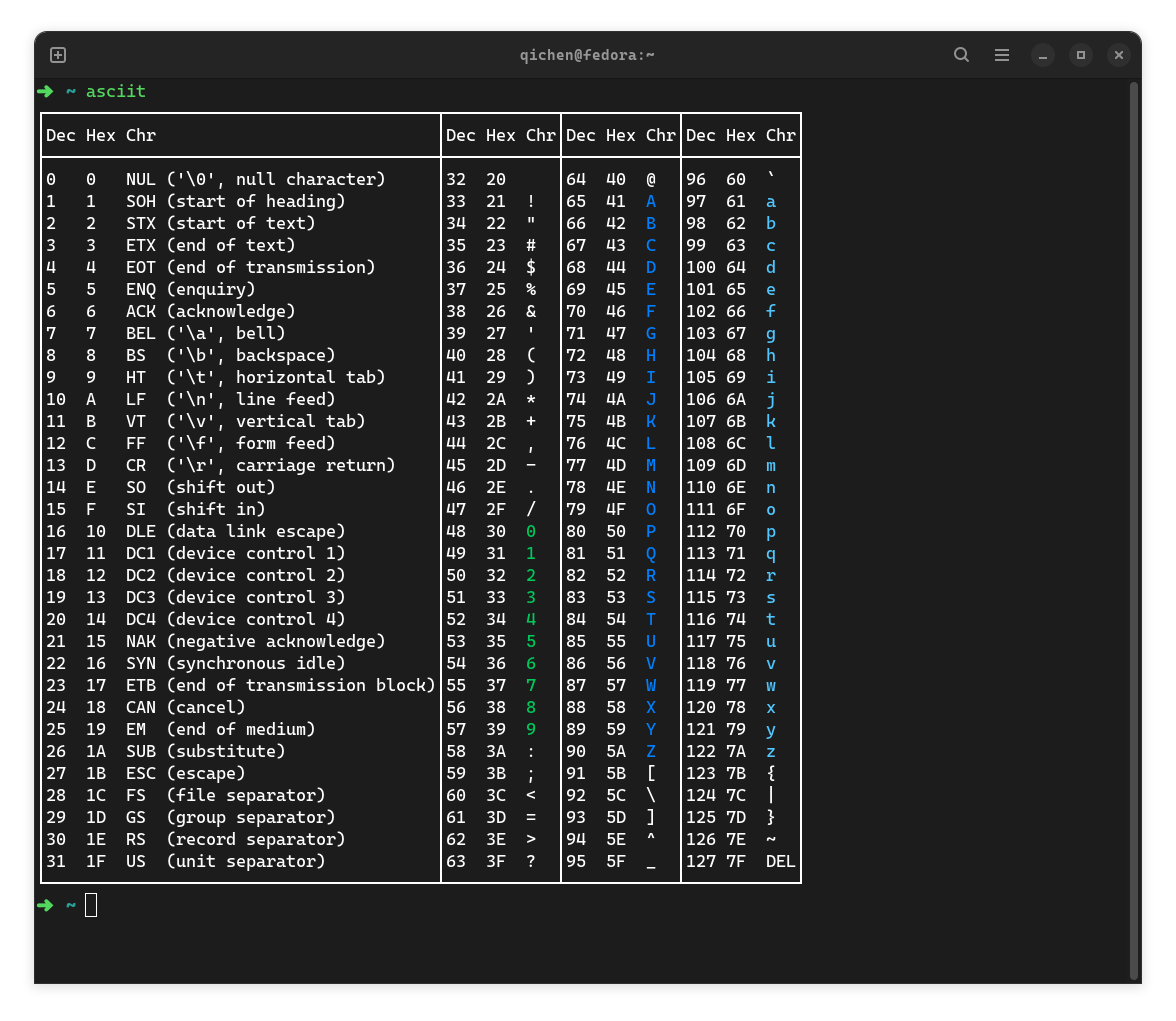This screenshot has width=1176, height=1021.
Task: Minimize the terminal window
Action: click(1042, 56)
